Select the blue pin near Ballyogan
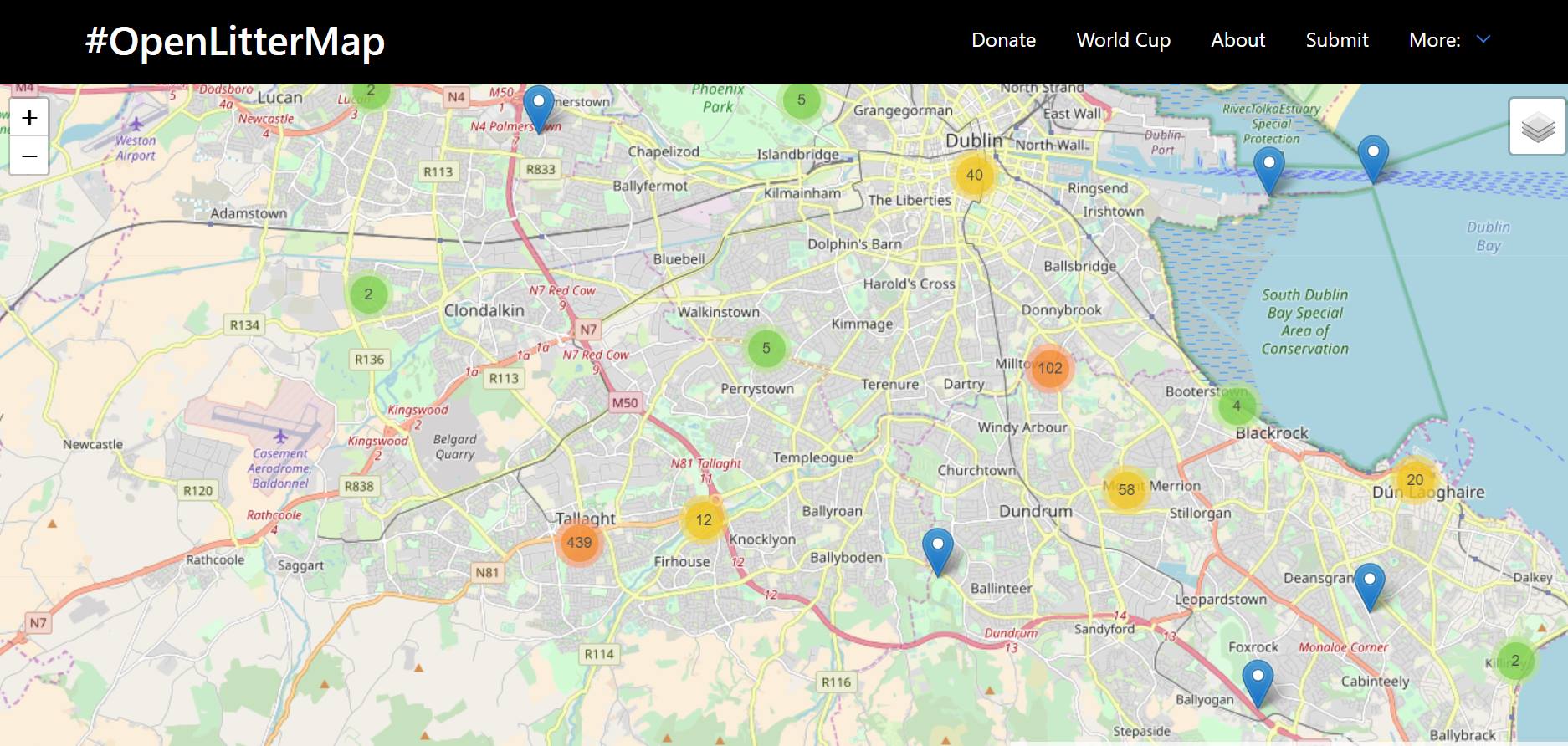The width and height of the screenshot is (1568, 746). coord(1258,684)
